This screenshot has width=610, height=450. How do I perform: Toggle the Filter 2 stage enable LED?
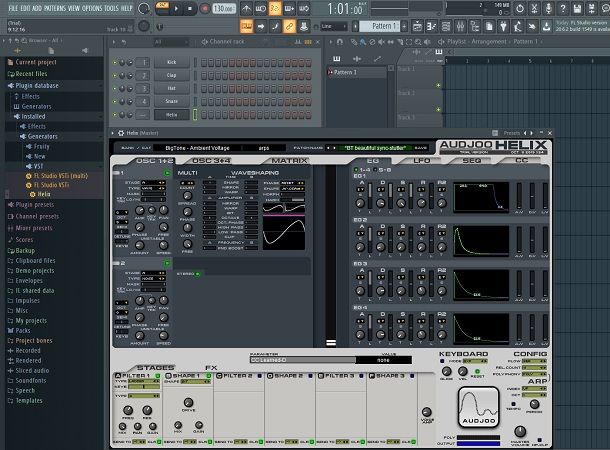pyautogui.click(x=259, y=376)
